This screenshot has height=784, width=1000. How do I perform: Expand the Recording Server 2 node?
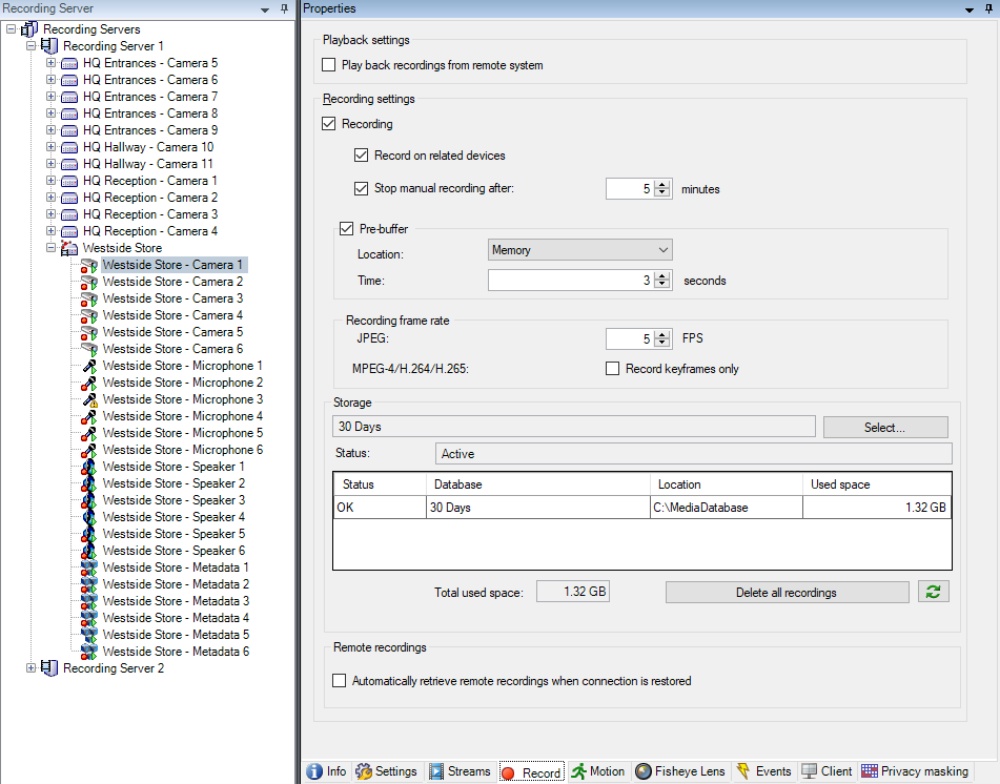[31, 668]
